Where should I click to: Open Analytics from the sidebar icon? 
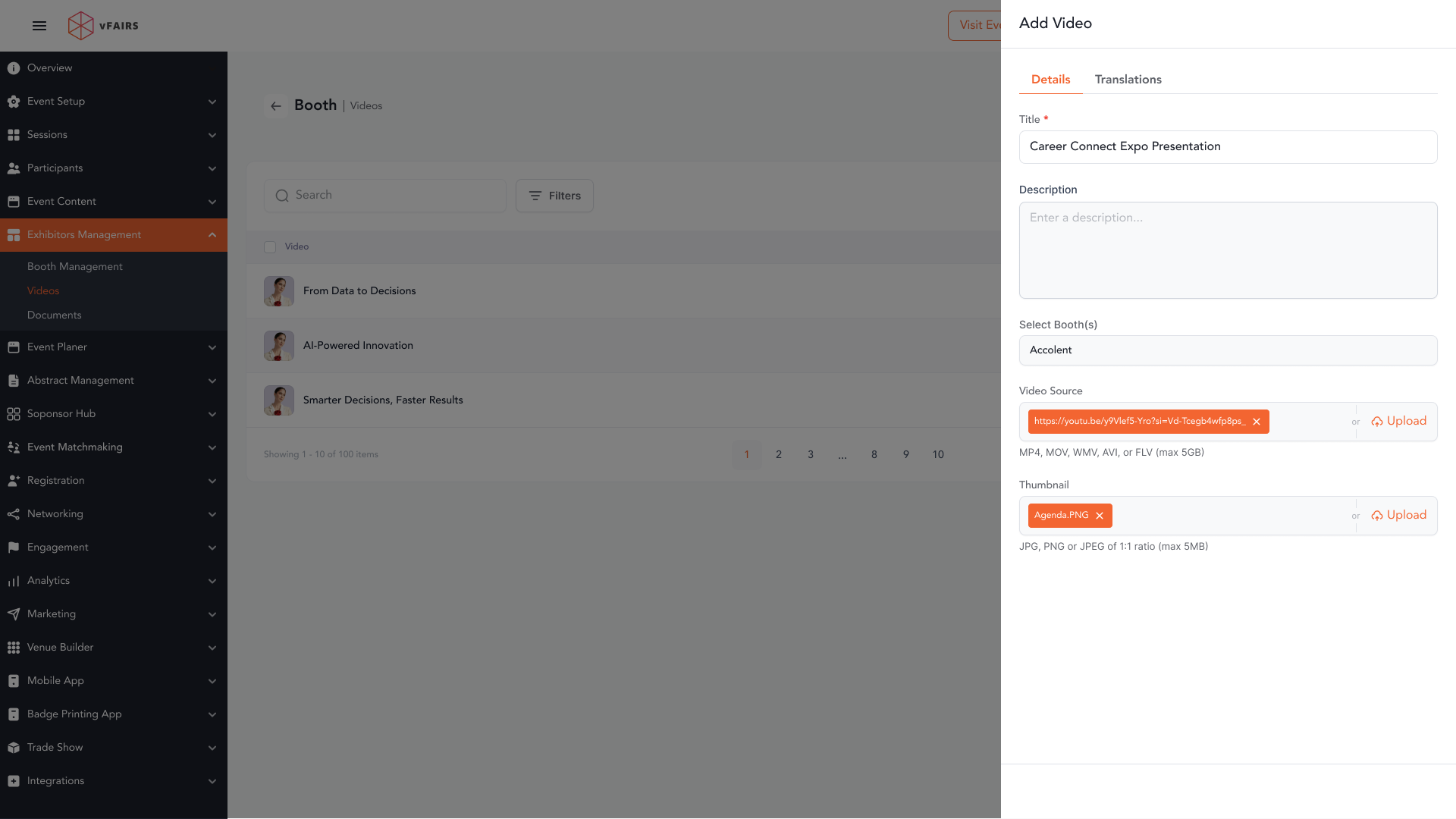tap(14, 581)
